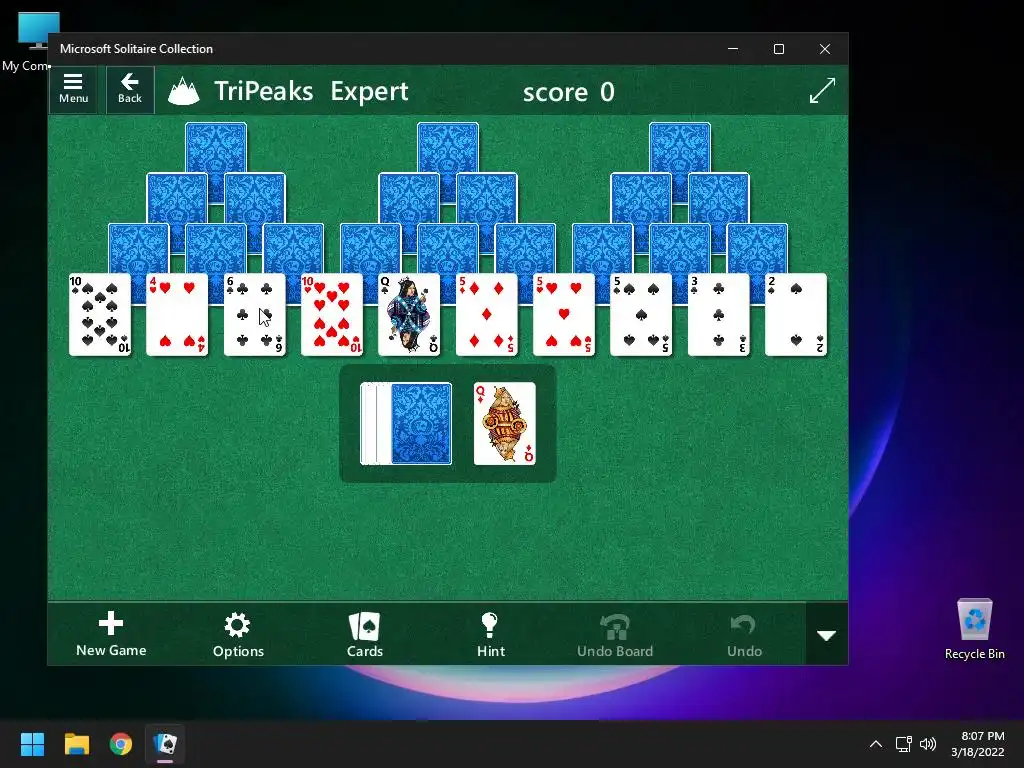
Task: Click the Solitaire Collection taskbar icon
Action: pos(165,744)
